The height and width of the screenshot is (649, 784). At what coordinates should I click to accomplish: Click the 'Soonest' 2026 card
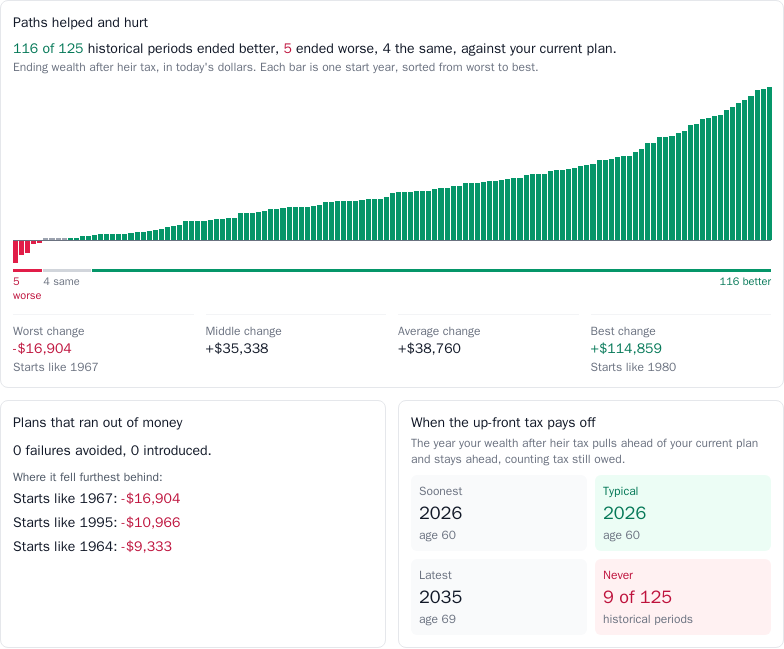click(x=499, y=513)
